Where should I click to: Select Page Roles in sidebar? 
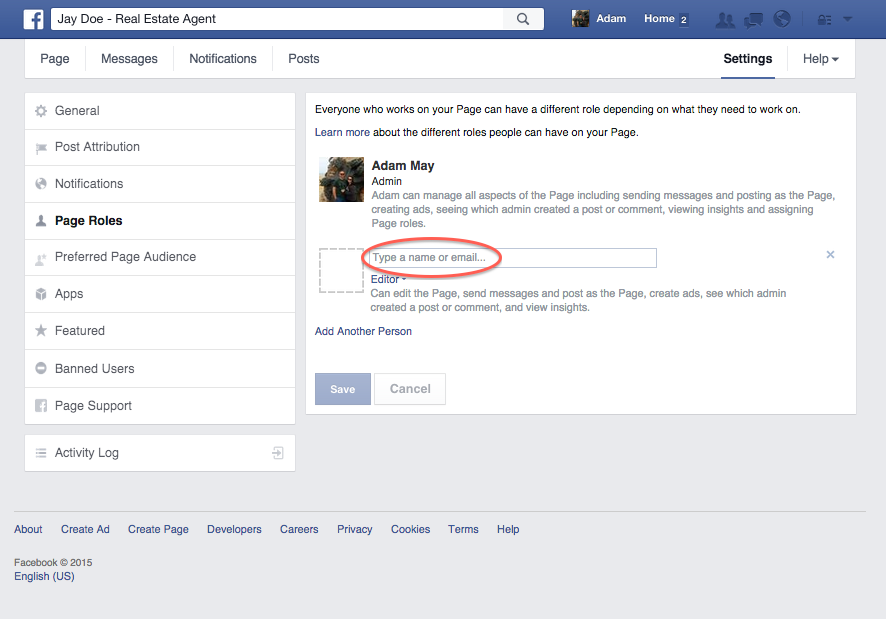[160, 221]
